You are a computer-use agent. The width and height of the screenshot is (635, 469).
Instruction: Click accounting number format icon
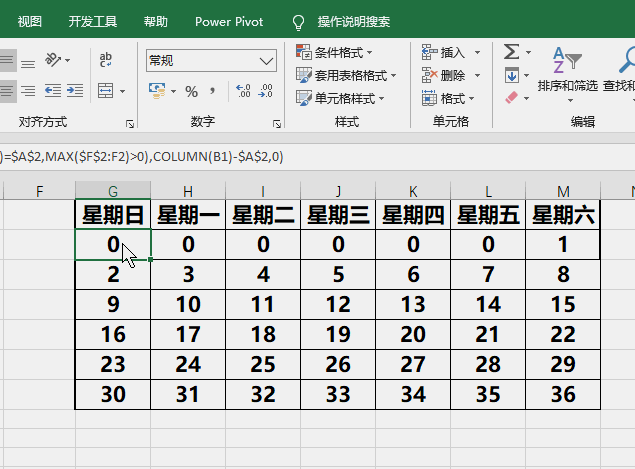point(157,91)
